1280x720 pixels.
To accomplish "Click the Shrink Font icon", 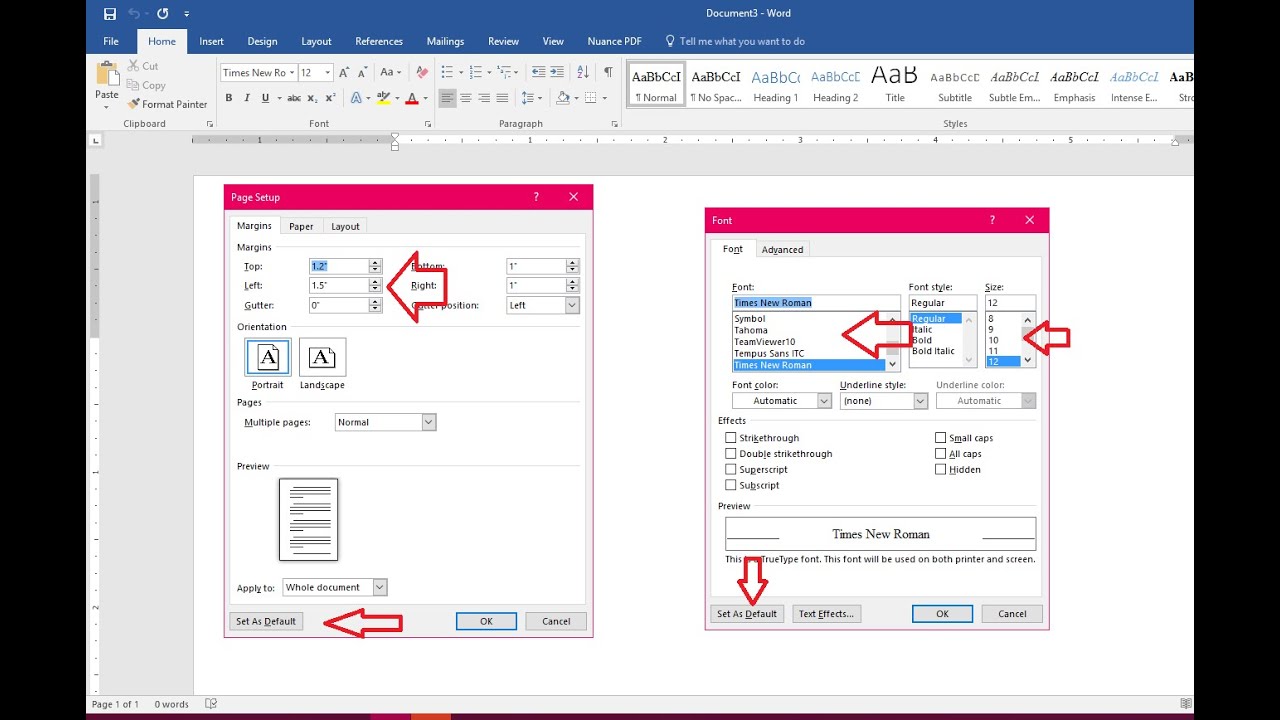I will pyautogui.click(x=363, y=72).
